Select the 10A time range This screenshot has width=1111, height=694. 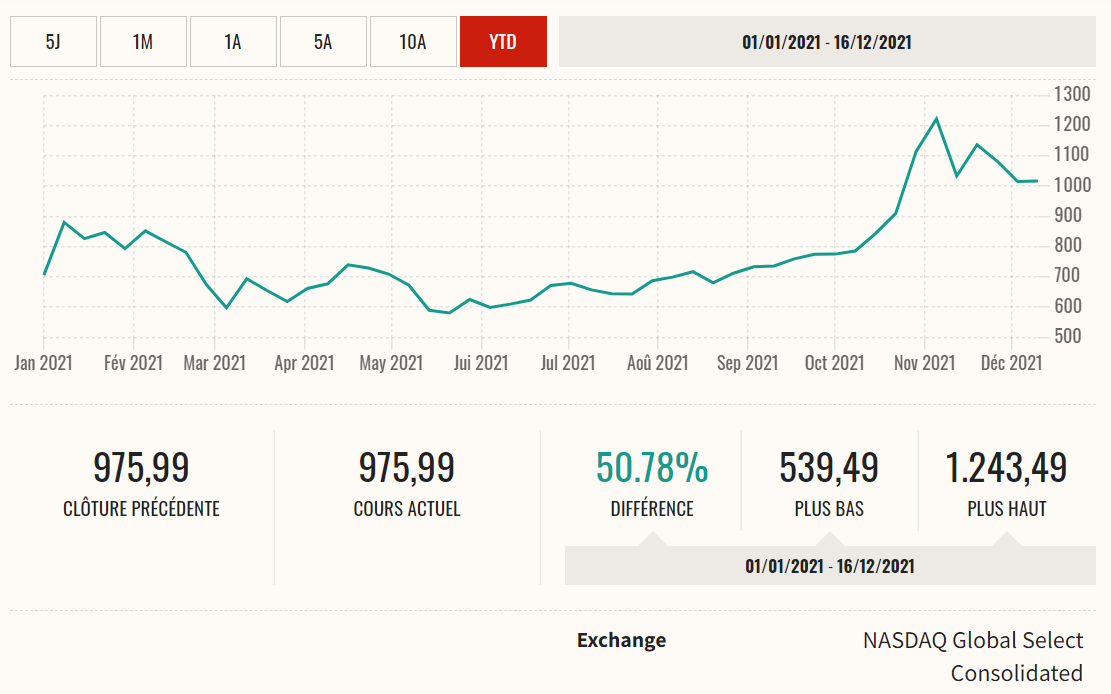413,42
